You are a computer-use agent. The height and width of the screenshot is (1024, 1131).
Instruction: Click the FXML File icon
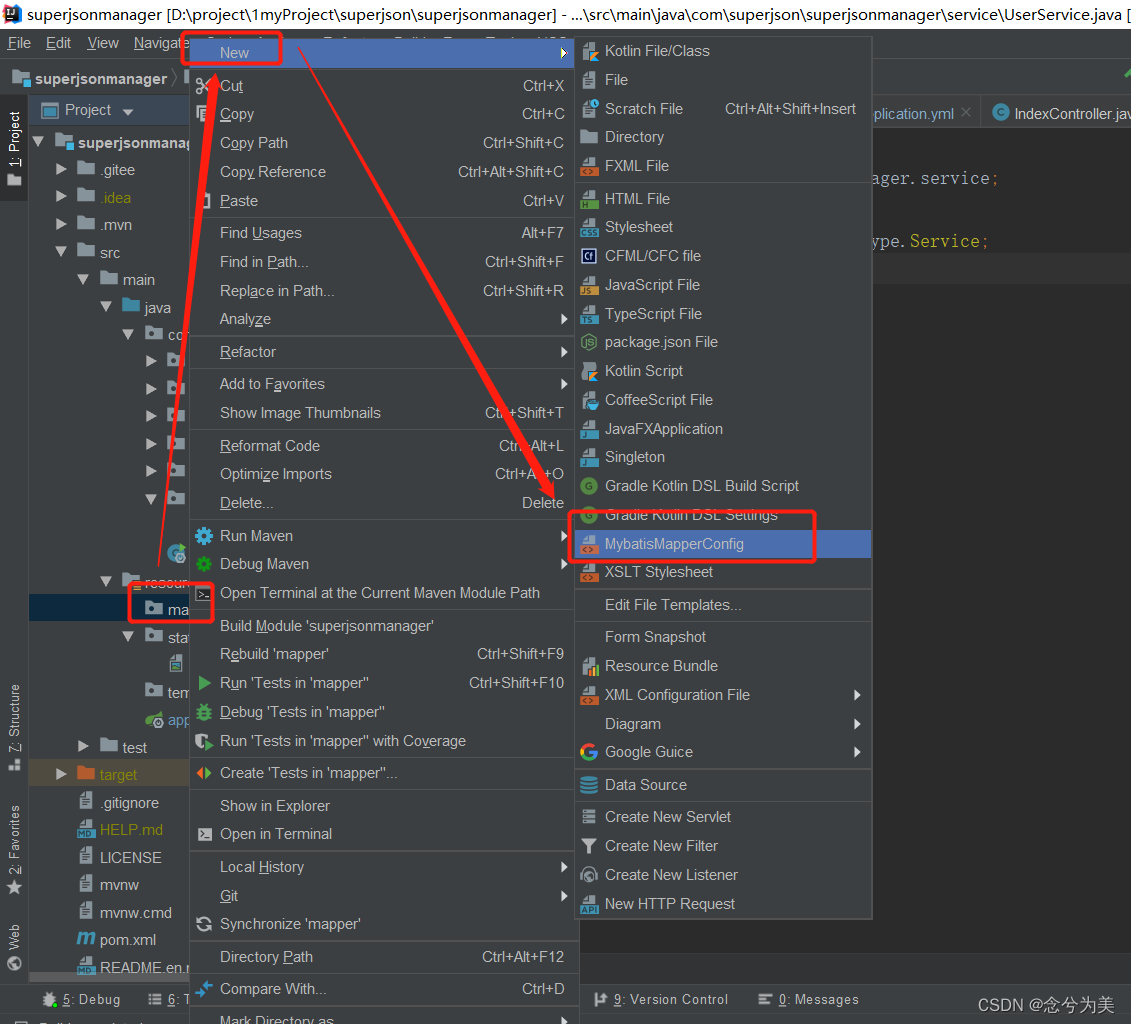(589, 167)
